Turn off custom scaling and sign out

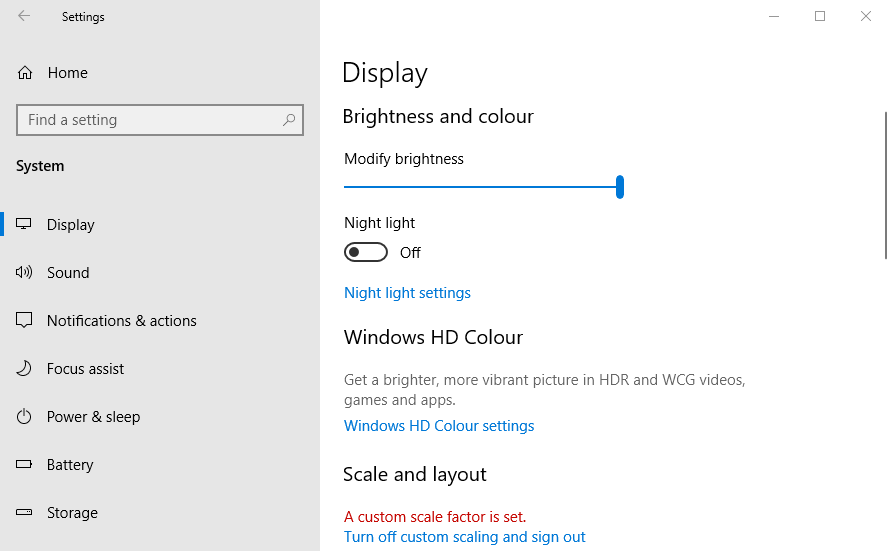(x=464, y=537)
